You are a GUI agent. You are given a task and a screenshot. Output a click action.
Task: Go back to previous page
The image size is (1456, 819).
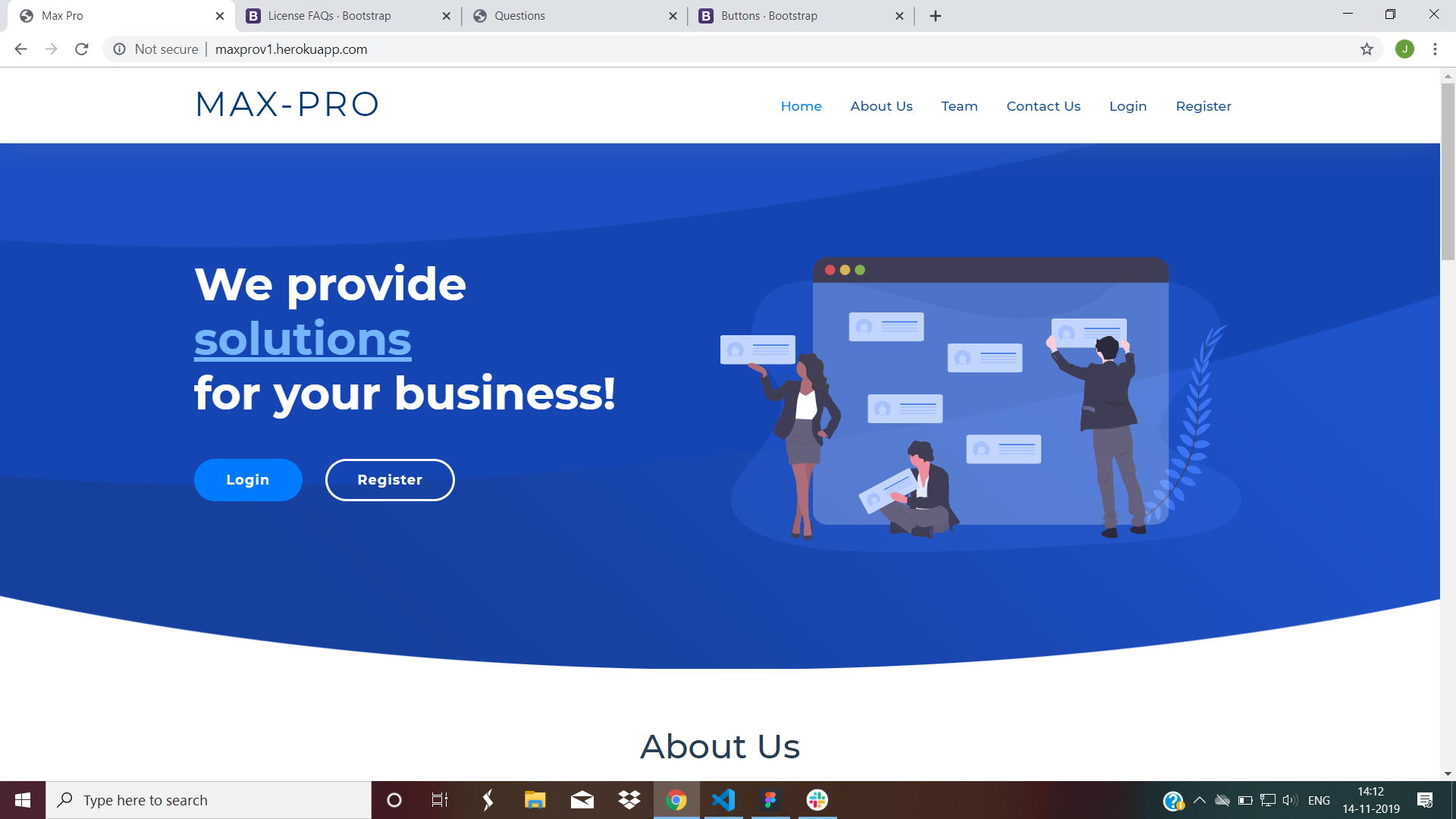pos(20,49)
